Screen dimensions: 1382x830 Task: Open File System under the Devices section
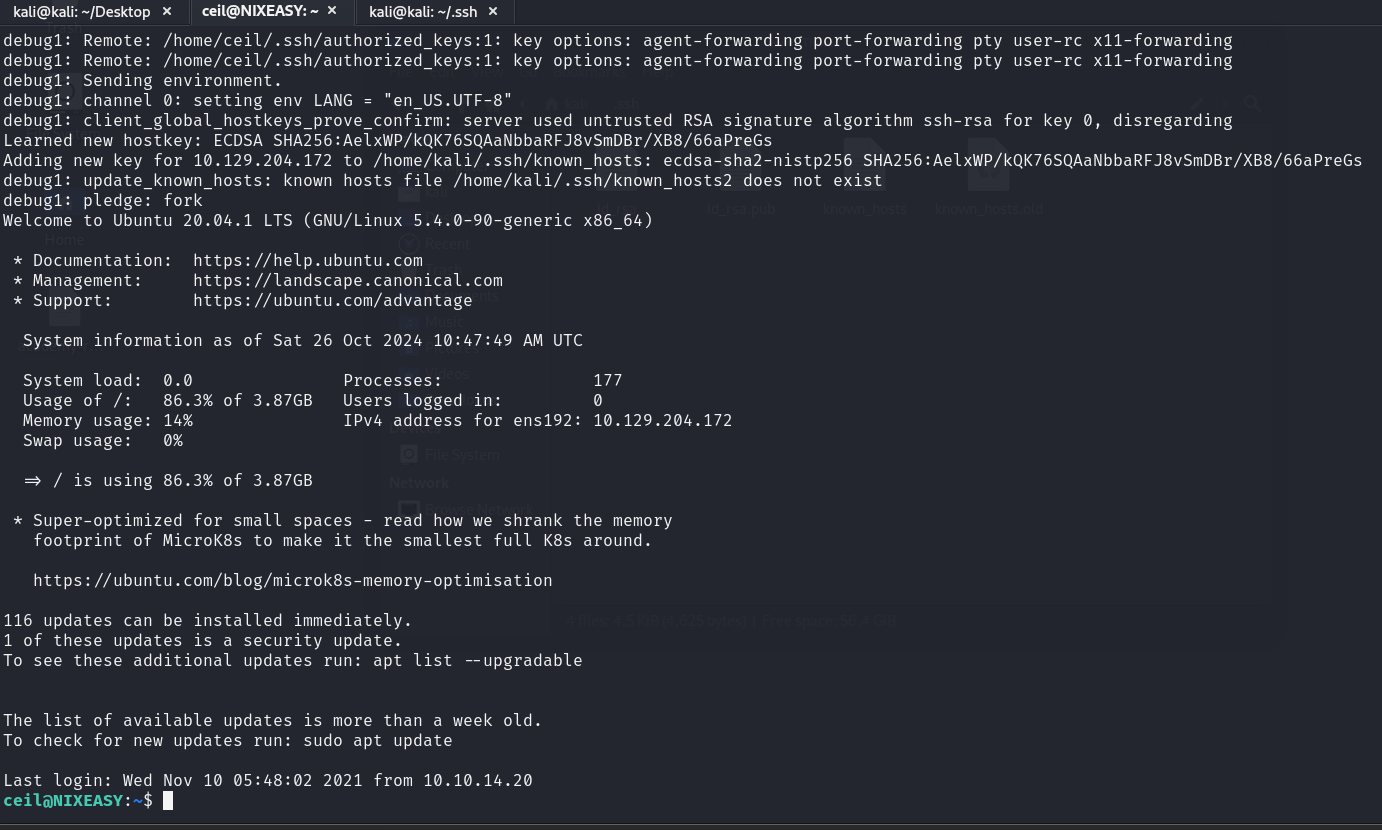tap(462, 454)
